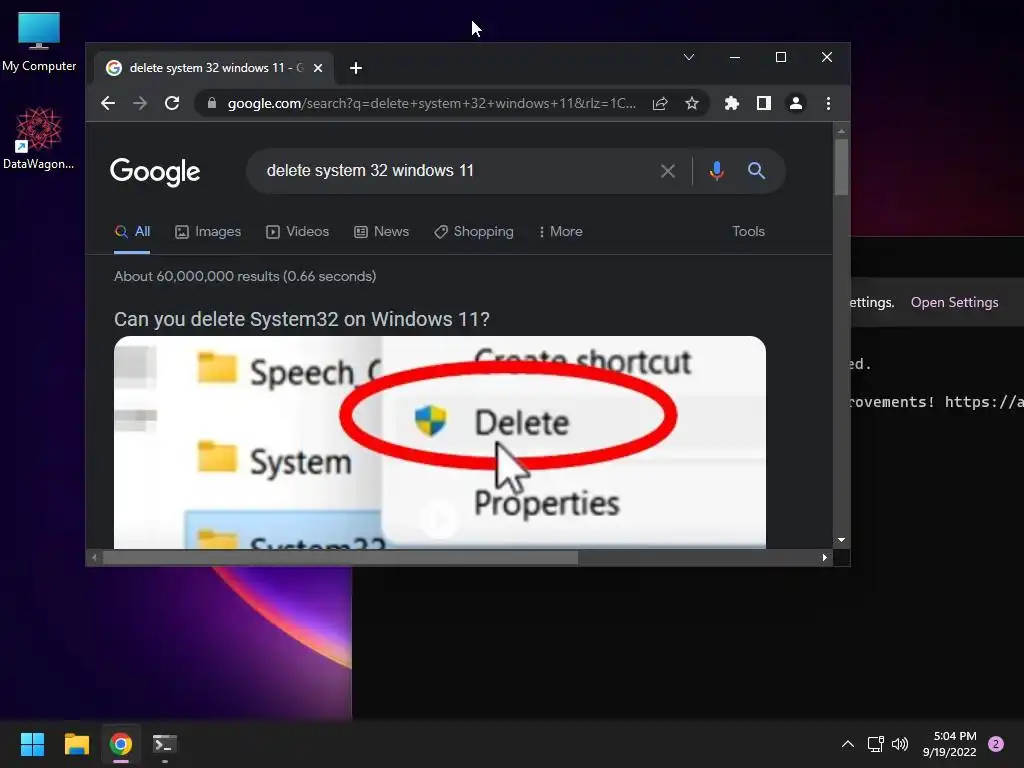Click the Google logo
The image size is (1024, 768).
(x=155, y=172)
